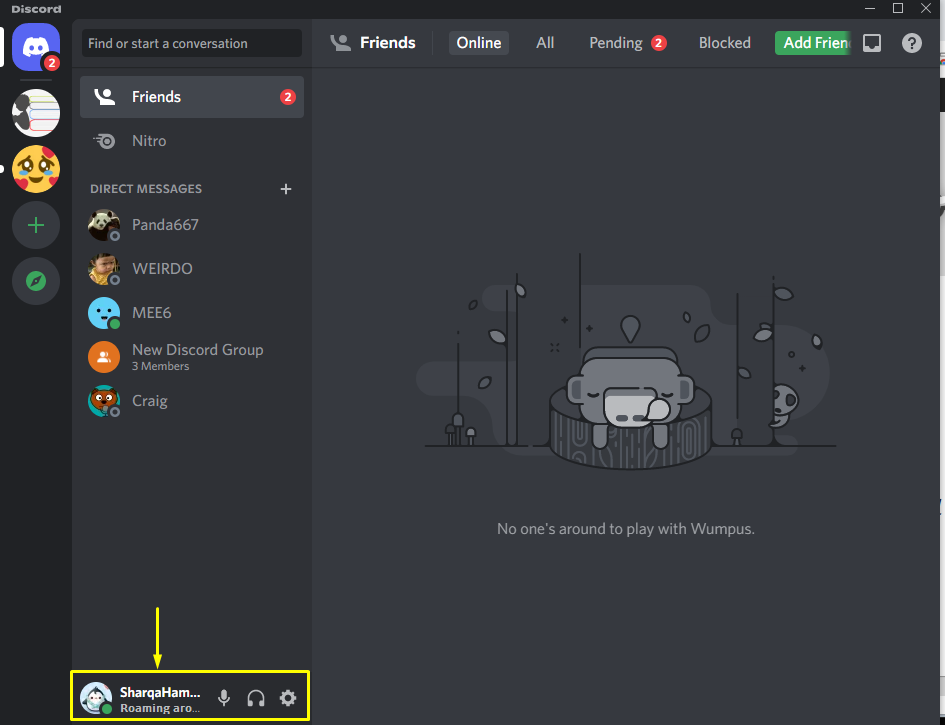
Task: Open the Blocked users tab
Action: click(x=724, y=43)
